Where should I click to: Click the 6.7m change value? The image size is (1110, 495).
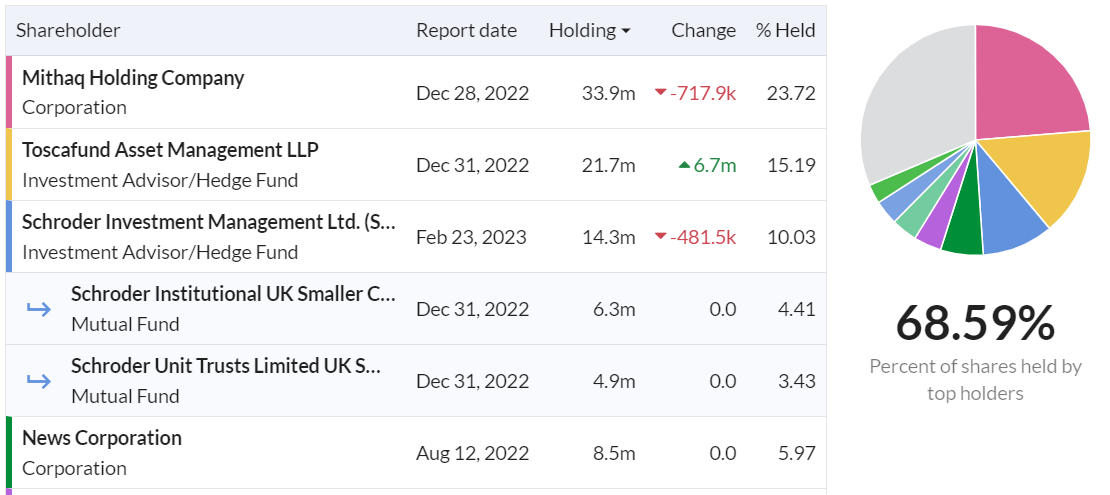715,165
